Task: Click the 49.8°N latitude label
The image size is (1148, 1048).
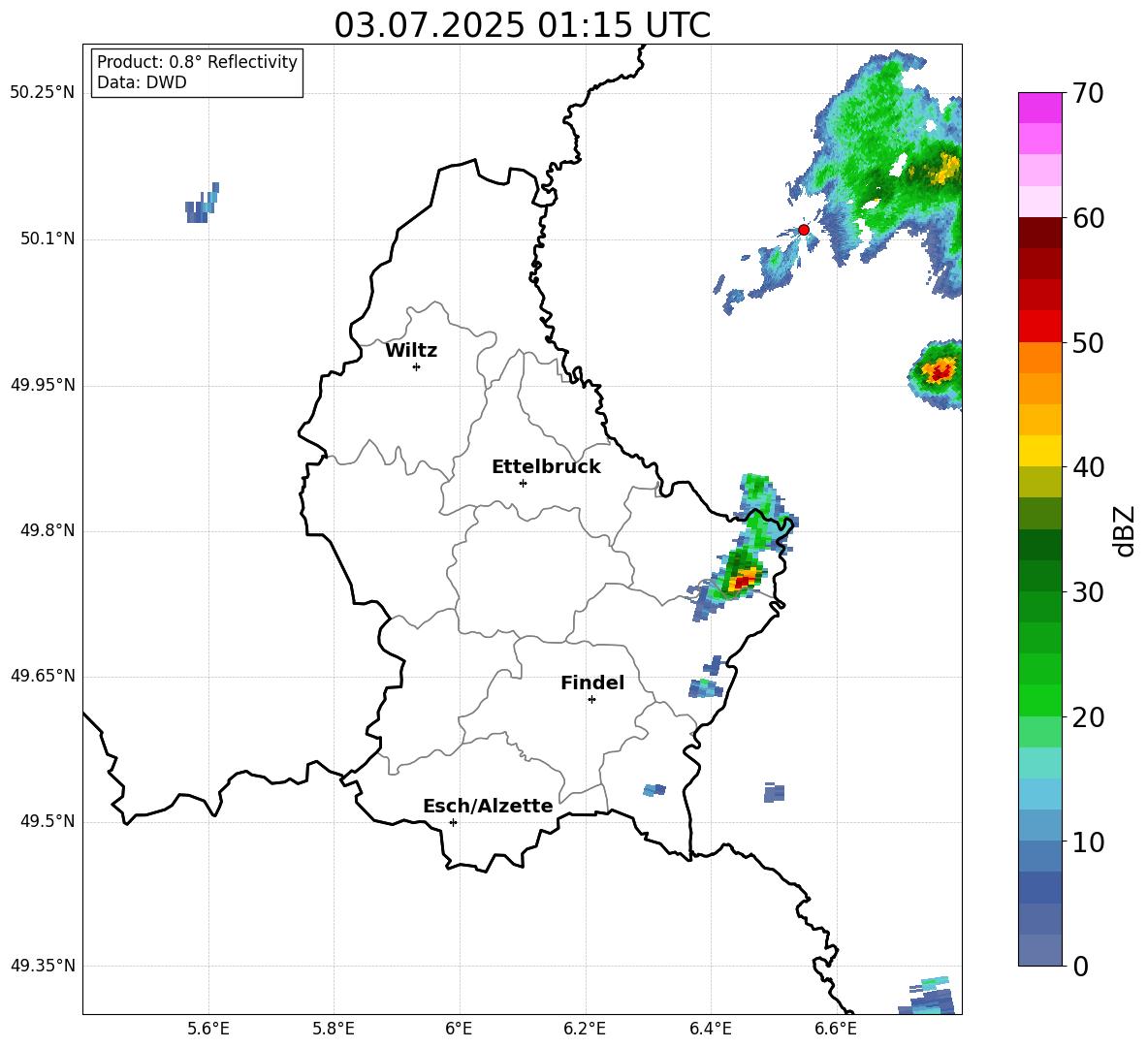Action: coord(48,530)
